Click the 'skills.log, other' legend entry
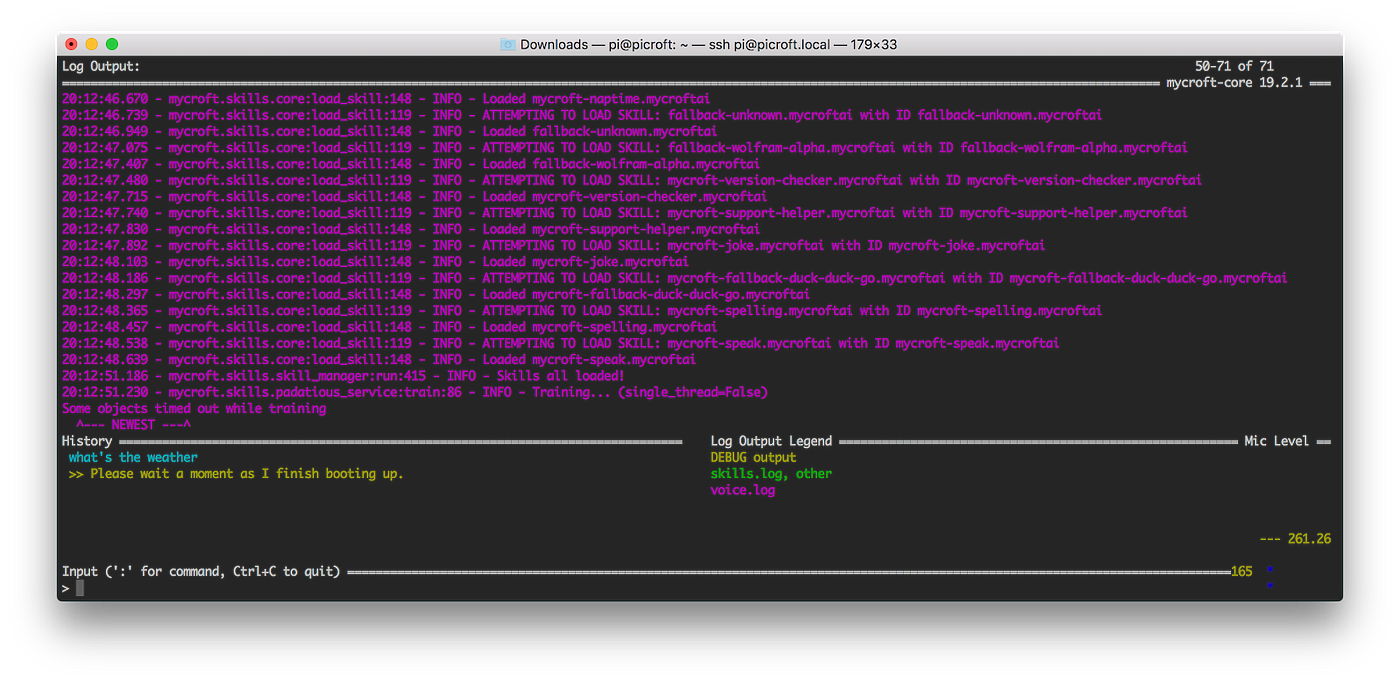This screenshot has width=1400, height=683. point(771,473)
